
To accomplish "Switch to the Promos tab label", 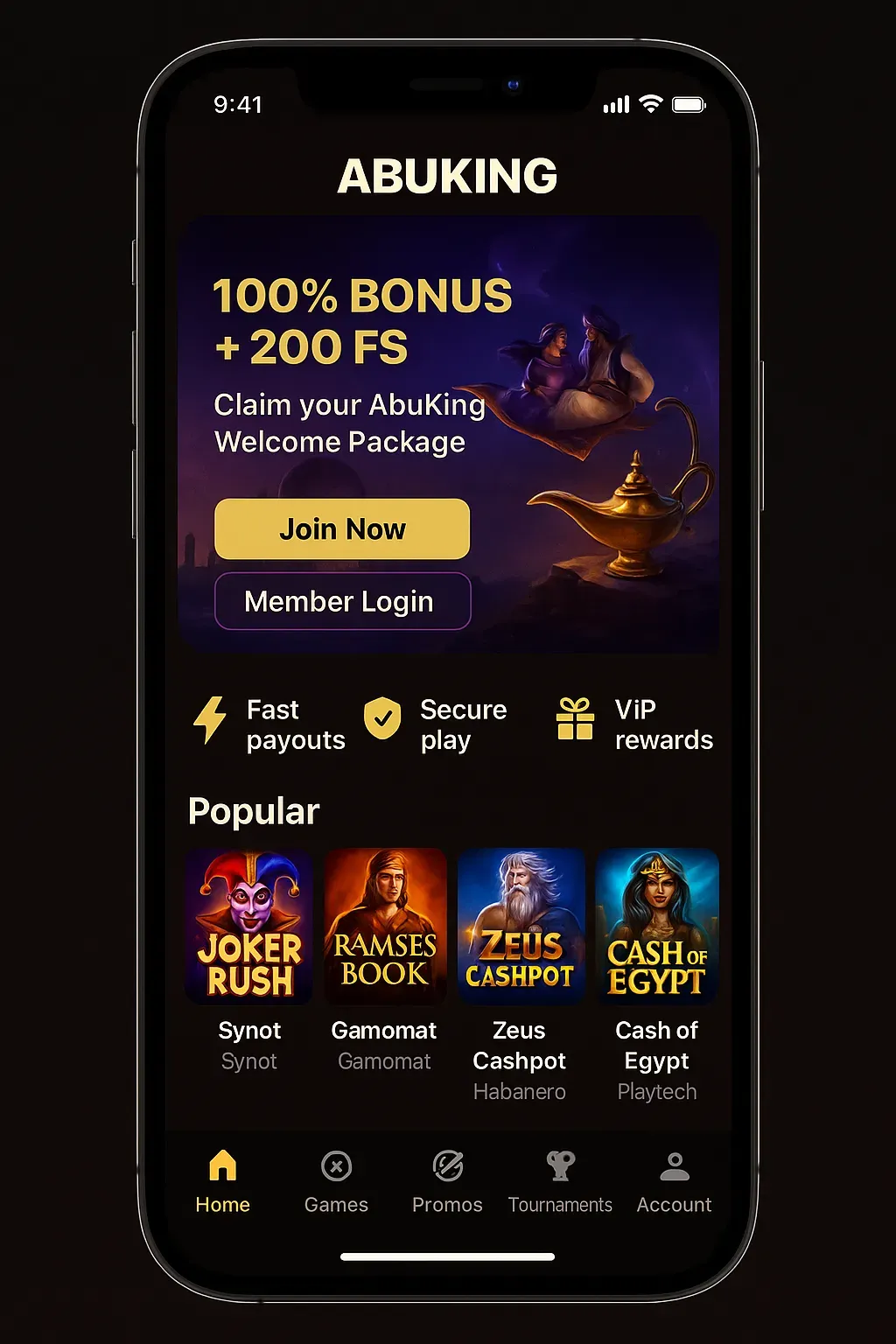I will click(x=447, y=1205).
